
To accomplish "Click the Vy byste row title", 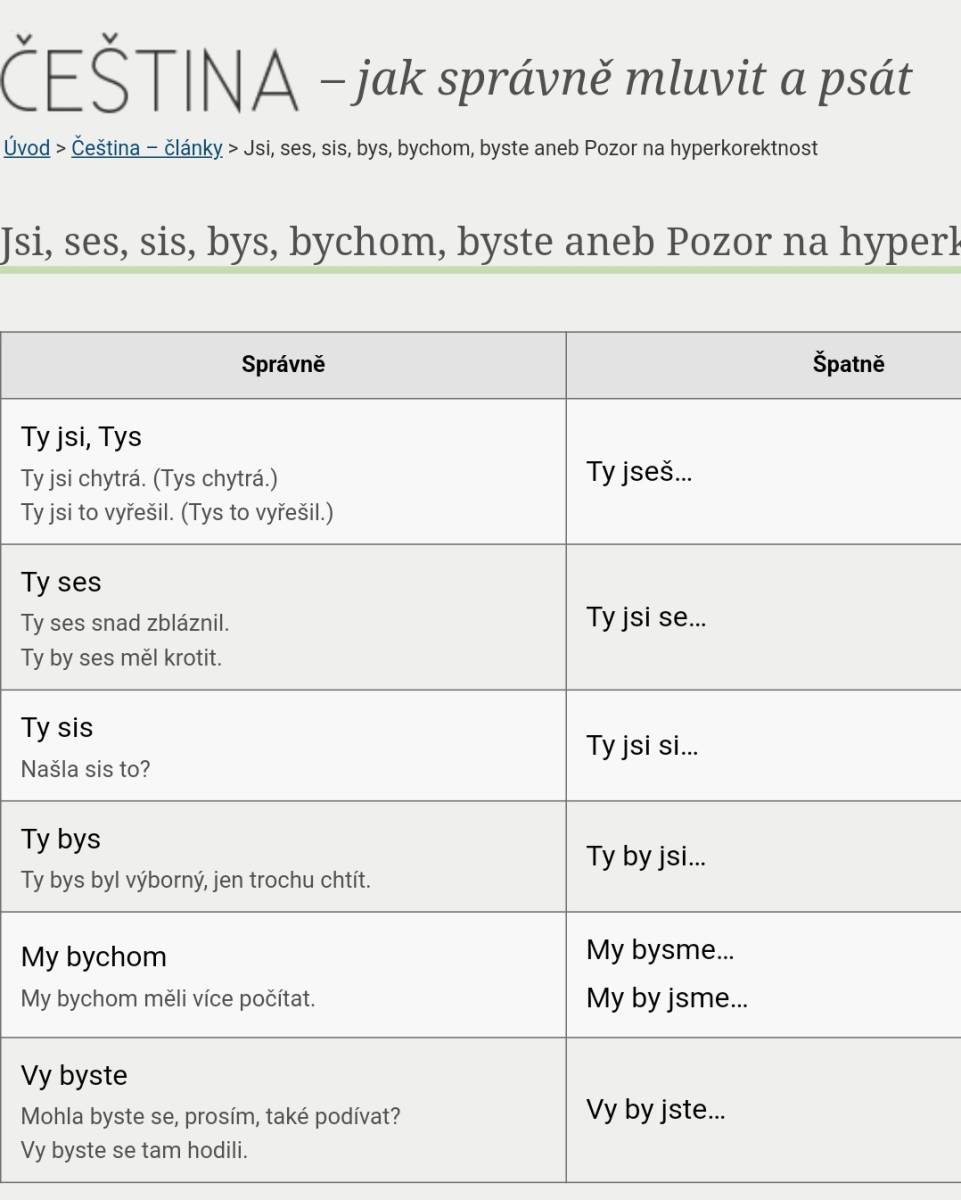I will pos(74,1076).
